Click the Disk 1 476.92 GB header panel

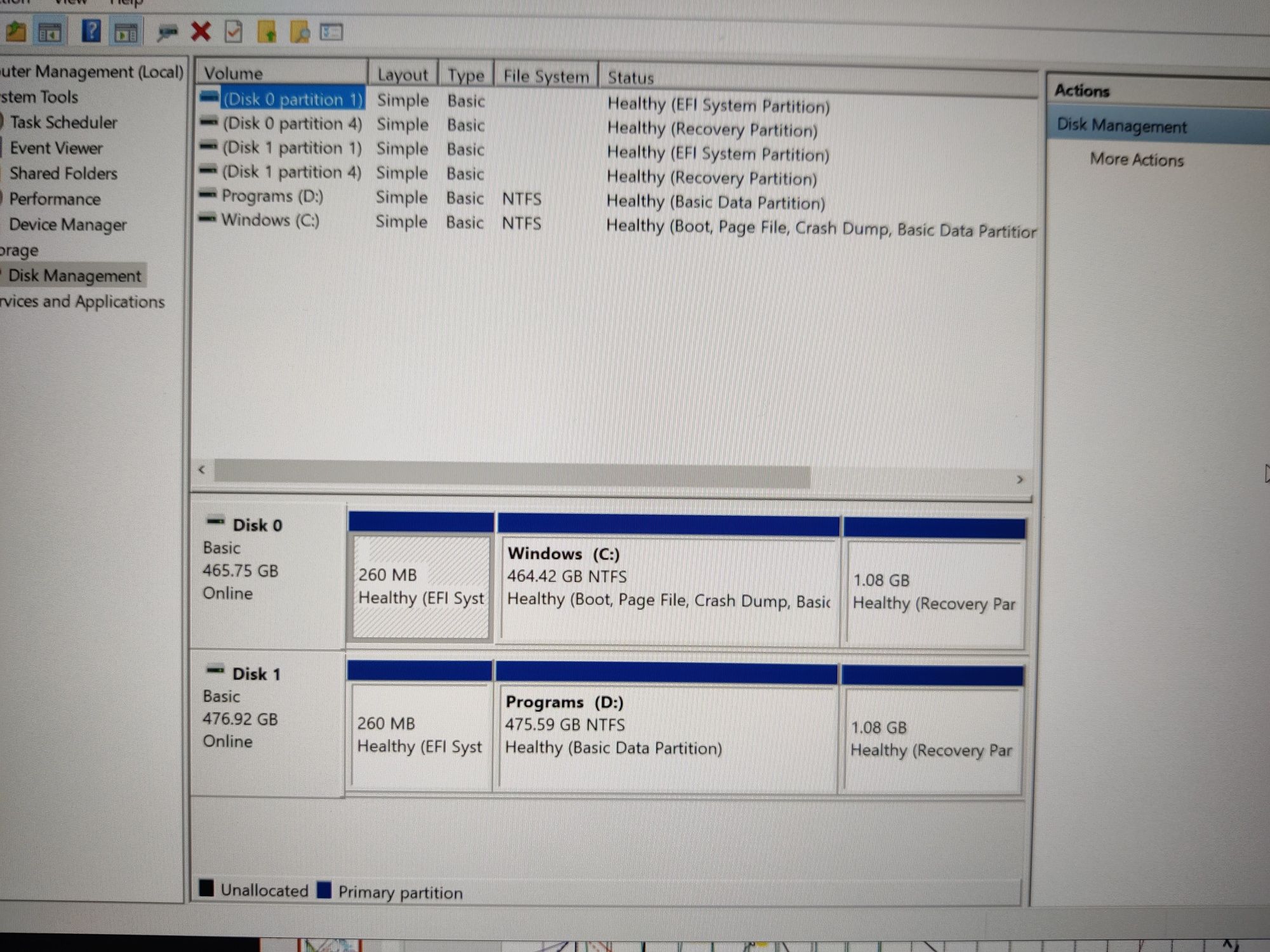tap(267, 724)
